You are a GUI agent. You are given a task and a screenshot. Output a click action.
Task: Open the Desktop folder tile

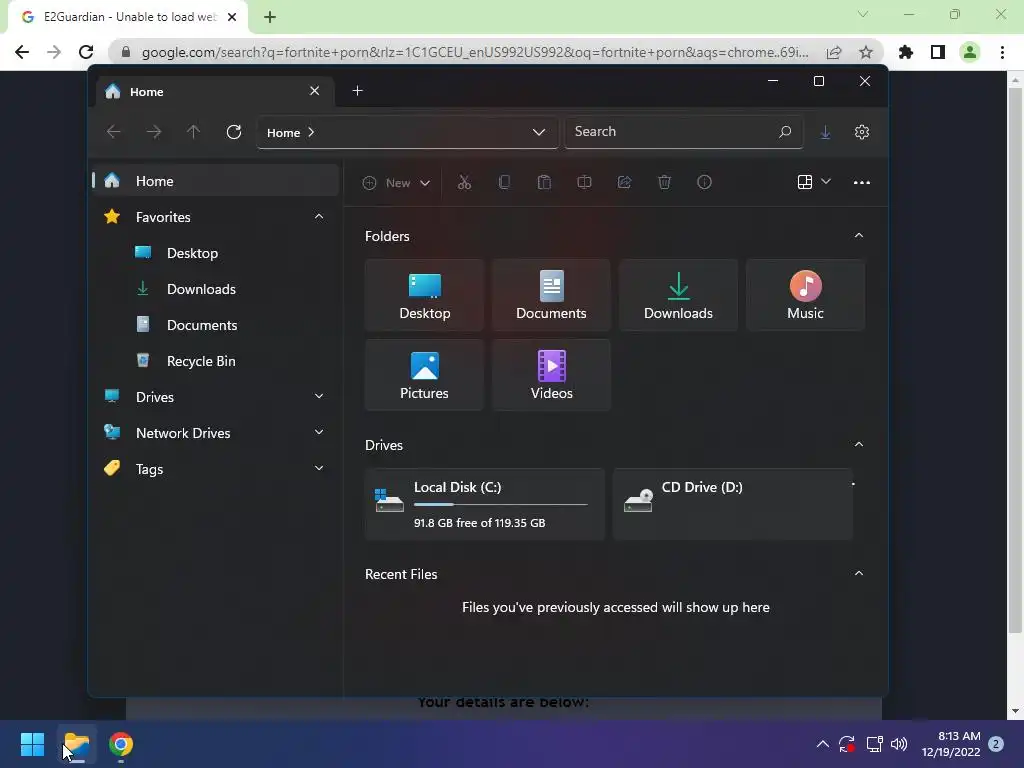click(424, 295)
